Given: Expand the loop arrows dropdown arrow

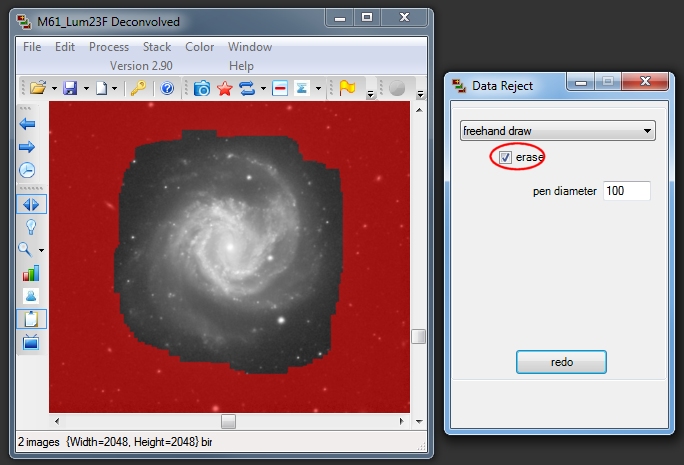Looking at the screenshot, I should (263, 89).
